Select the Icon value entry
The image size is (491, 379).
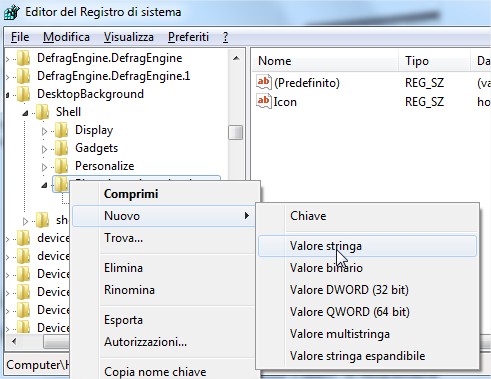pyautogui.click(x=285, y=102)
